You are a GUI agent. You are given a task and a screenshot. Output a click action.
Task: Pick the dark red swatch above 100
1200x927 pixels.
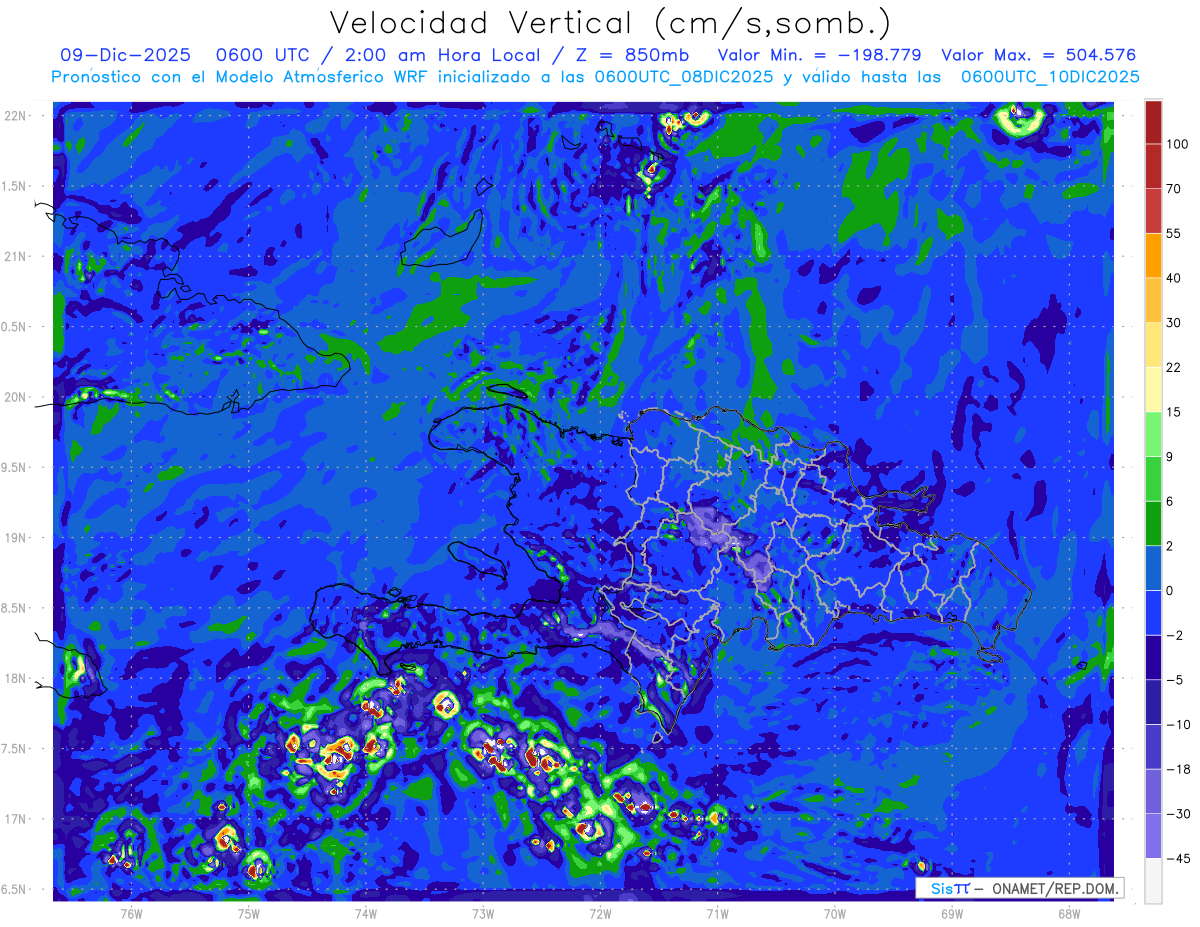pyautogui.click(x=1153, y=122)
